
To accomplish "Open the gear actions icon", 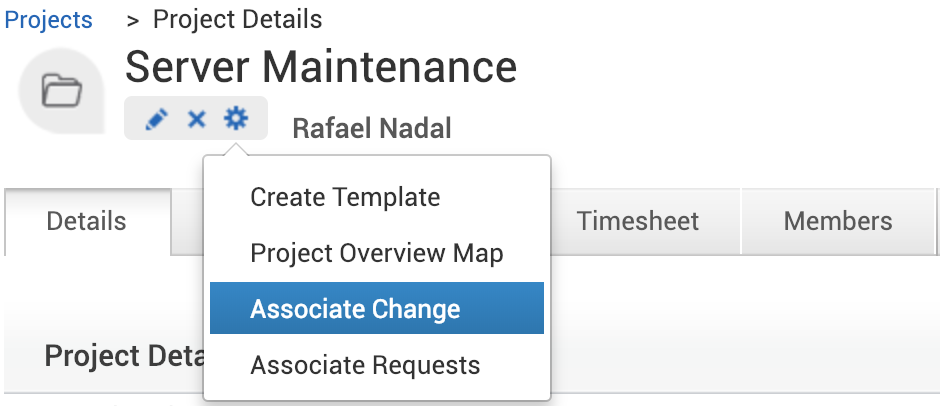I will (x=236, y=119).
